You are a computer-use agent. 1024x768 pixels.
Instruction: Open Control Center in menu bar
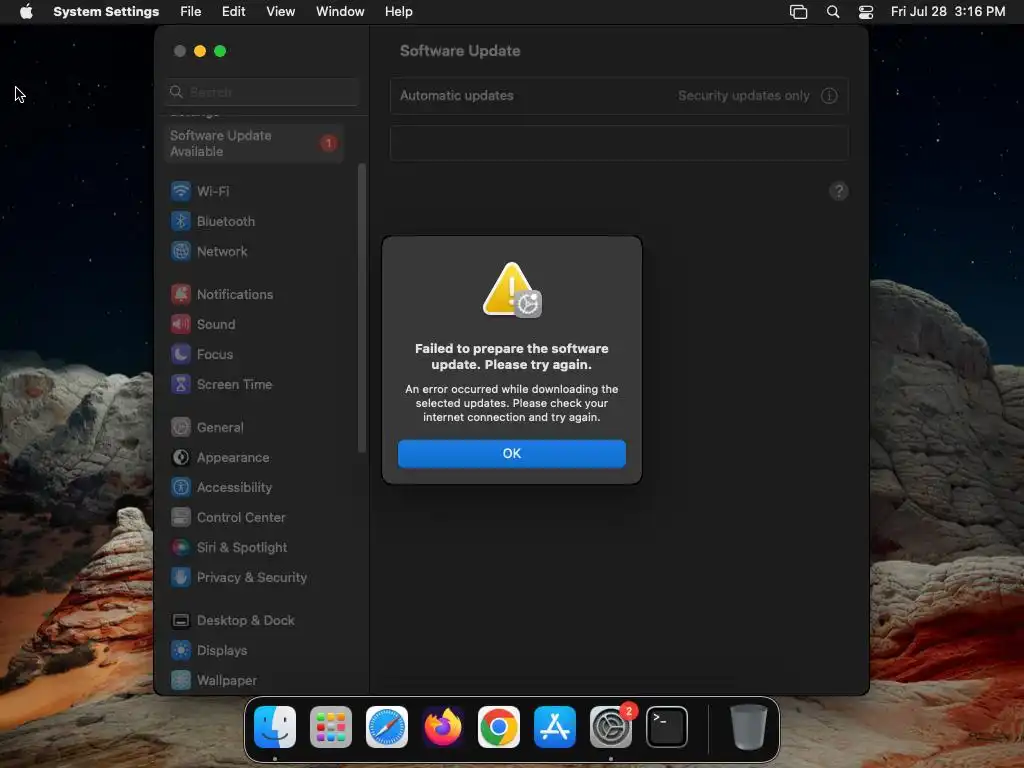(x=866, y=12)
